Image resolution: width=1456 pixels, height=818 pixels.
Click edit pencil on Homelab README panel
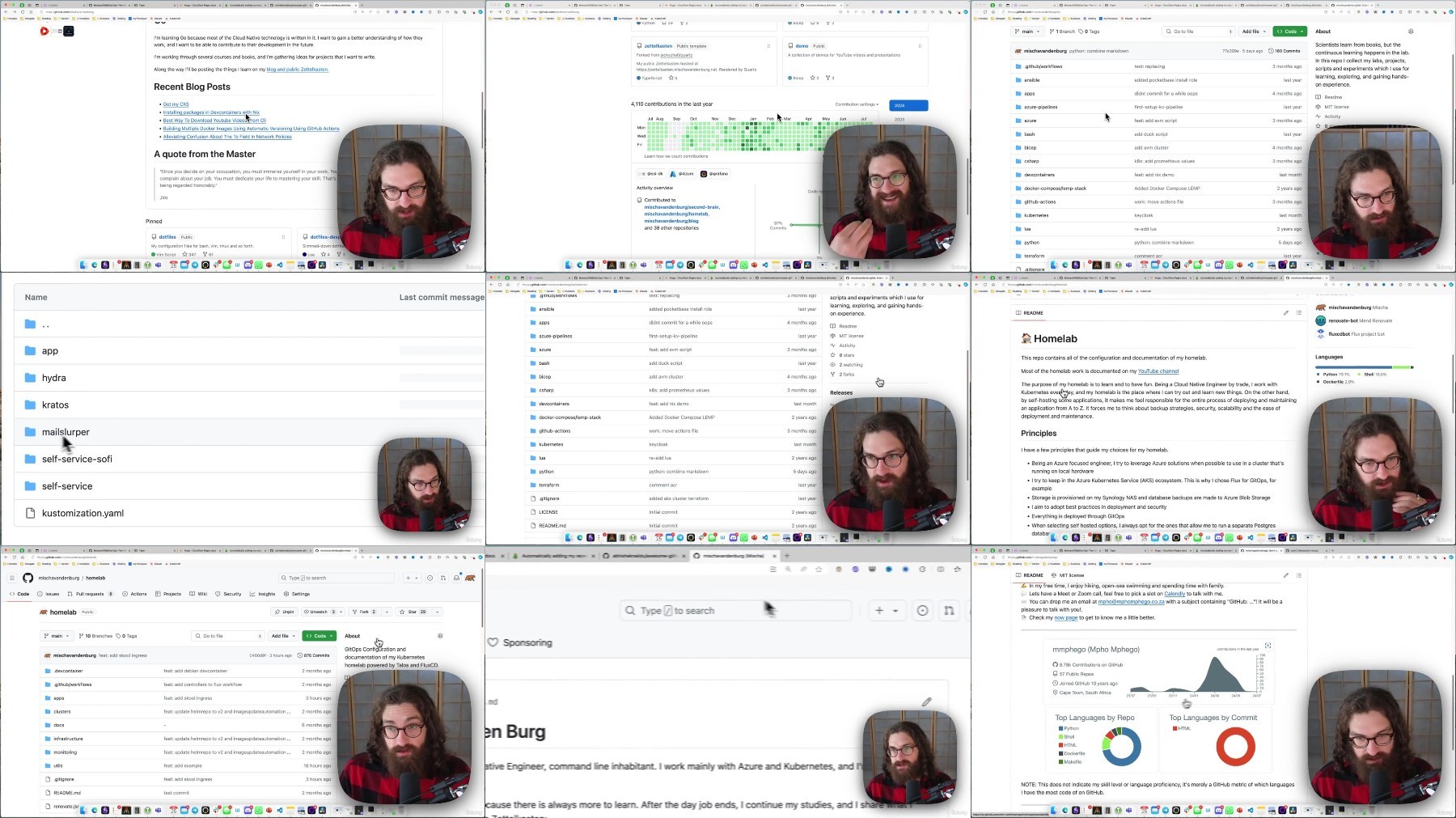(1285, 313)
